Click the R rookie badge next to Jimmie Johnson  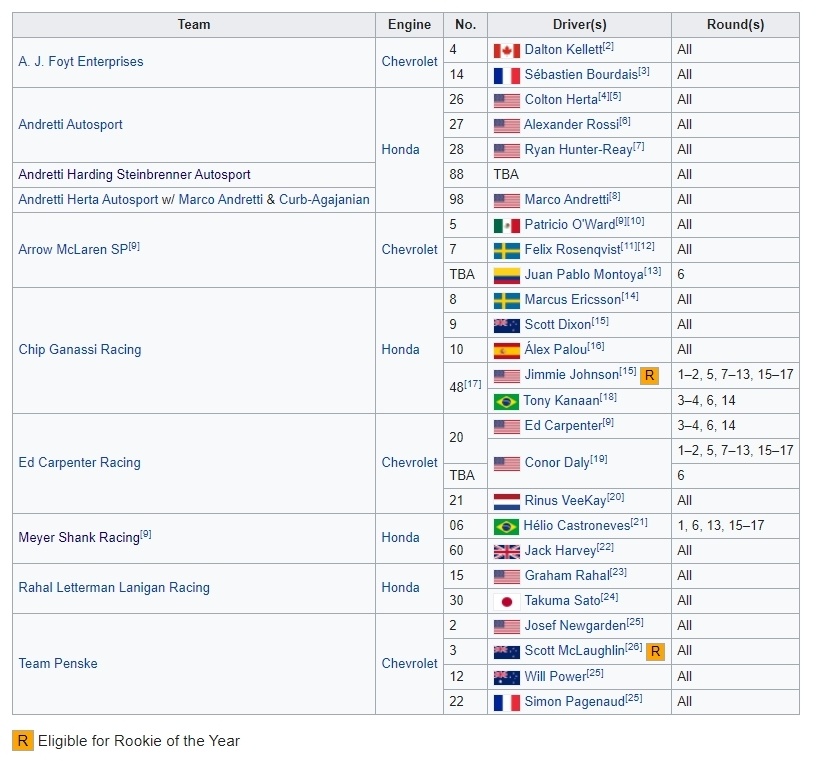(649, 376)
